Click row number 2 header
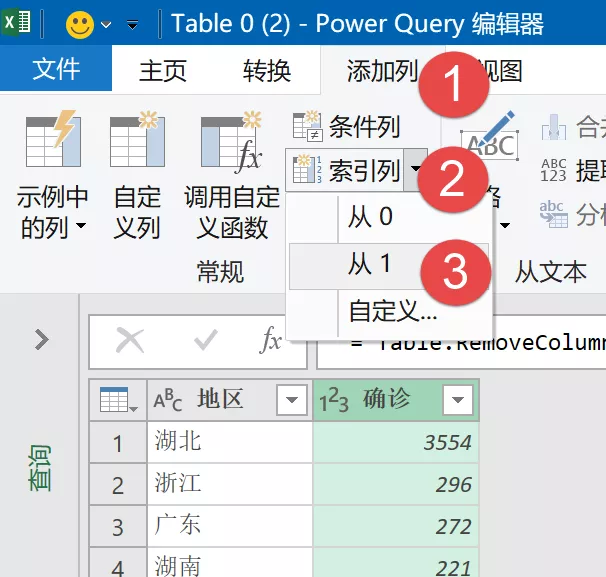Screen dimensions: 606x577 coord(118,485)
